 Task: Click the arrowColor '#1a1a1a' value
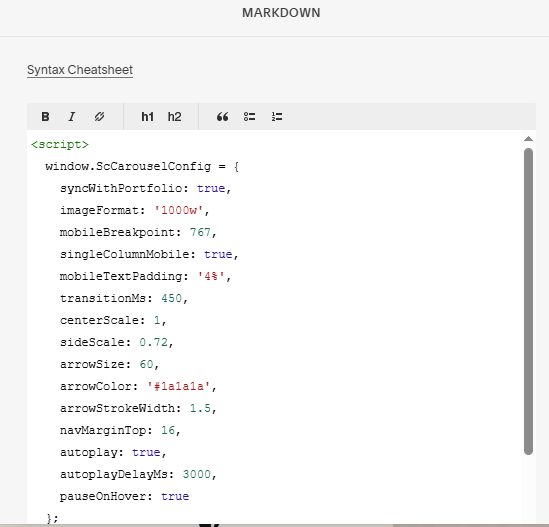point(179,386)
